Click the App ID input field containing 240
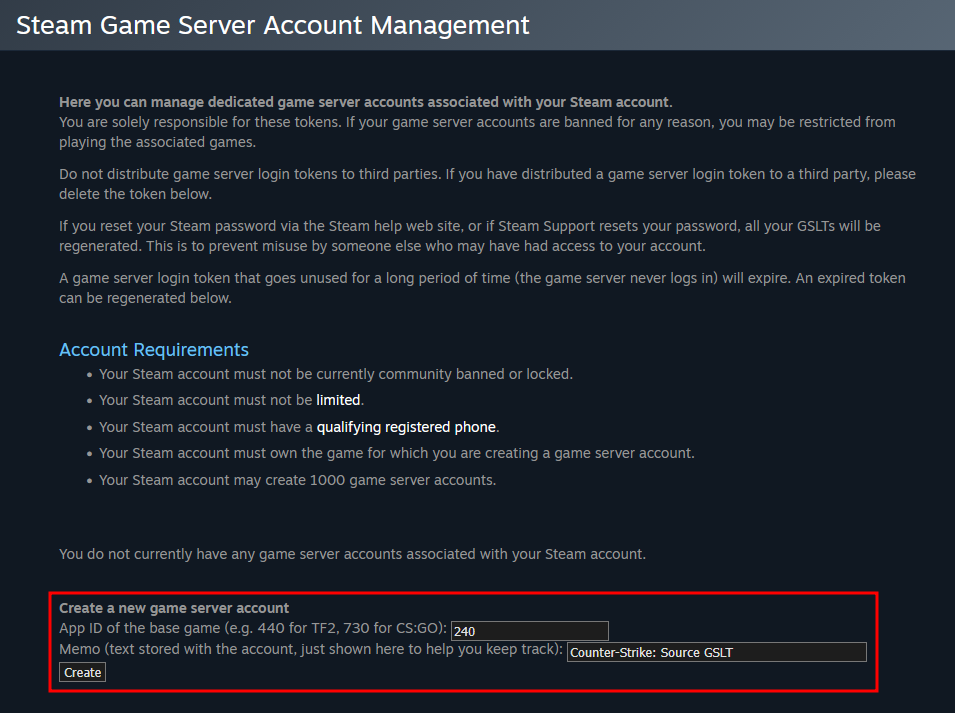 [529, 631]
